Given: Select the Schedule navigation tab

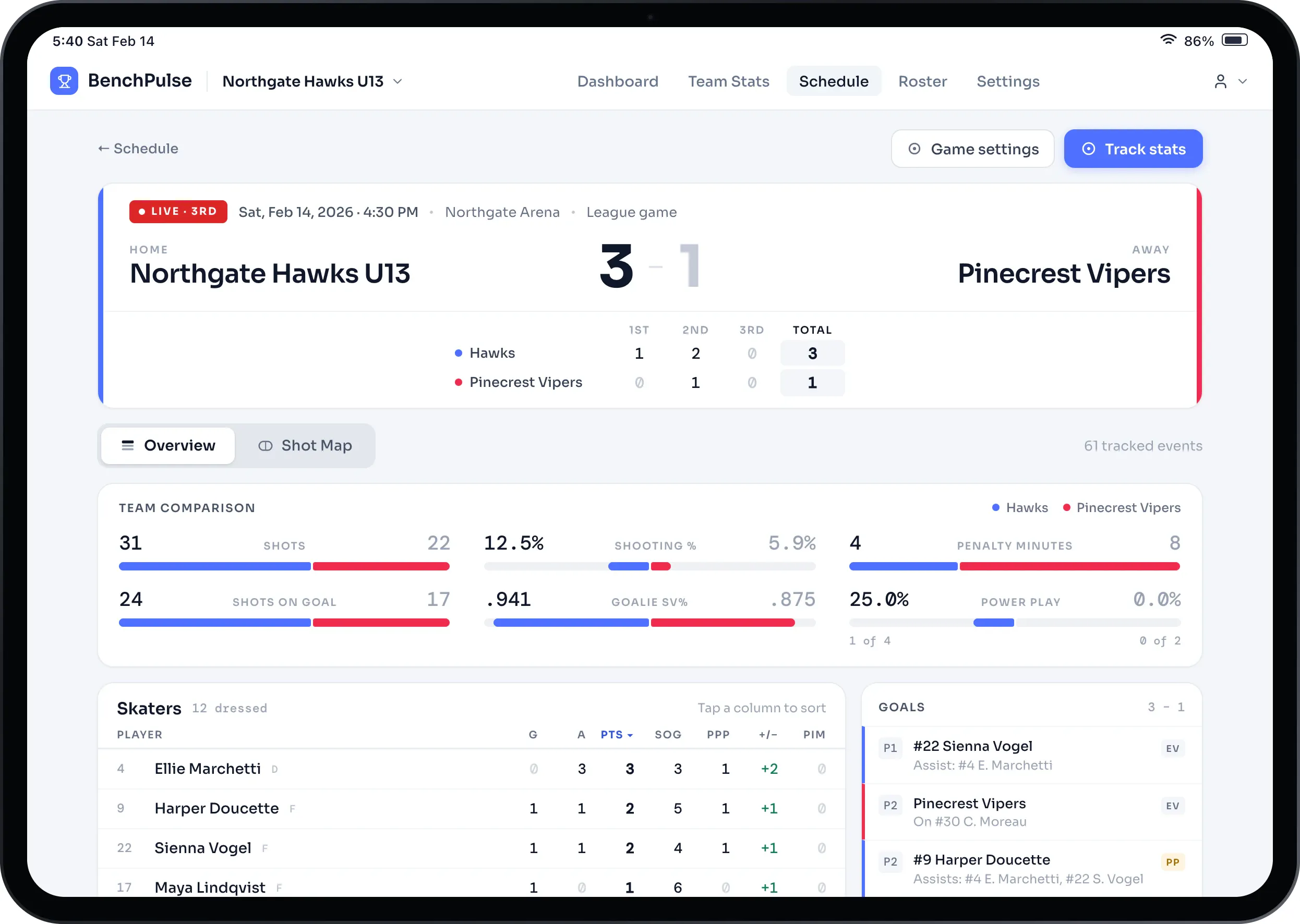Looking at the screenshot, I should [x=833, y=81].
